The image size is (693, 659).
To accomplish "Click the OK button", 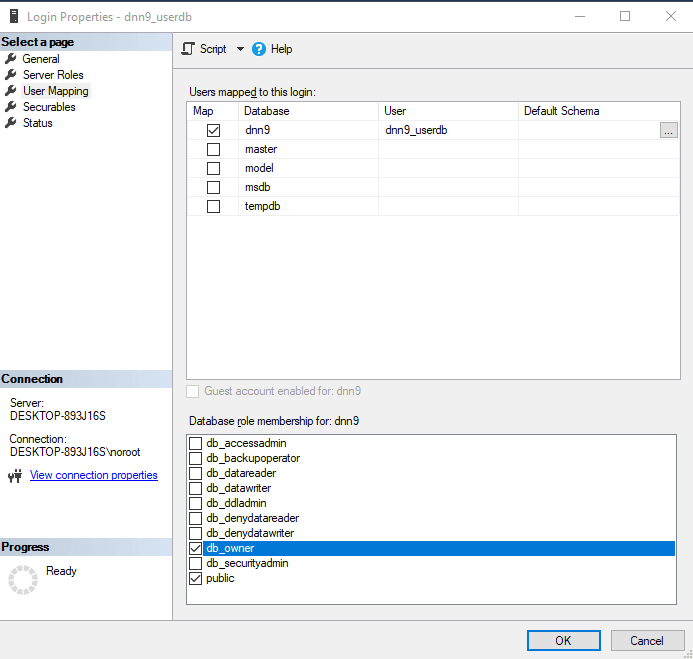I will tap(563, 640).
